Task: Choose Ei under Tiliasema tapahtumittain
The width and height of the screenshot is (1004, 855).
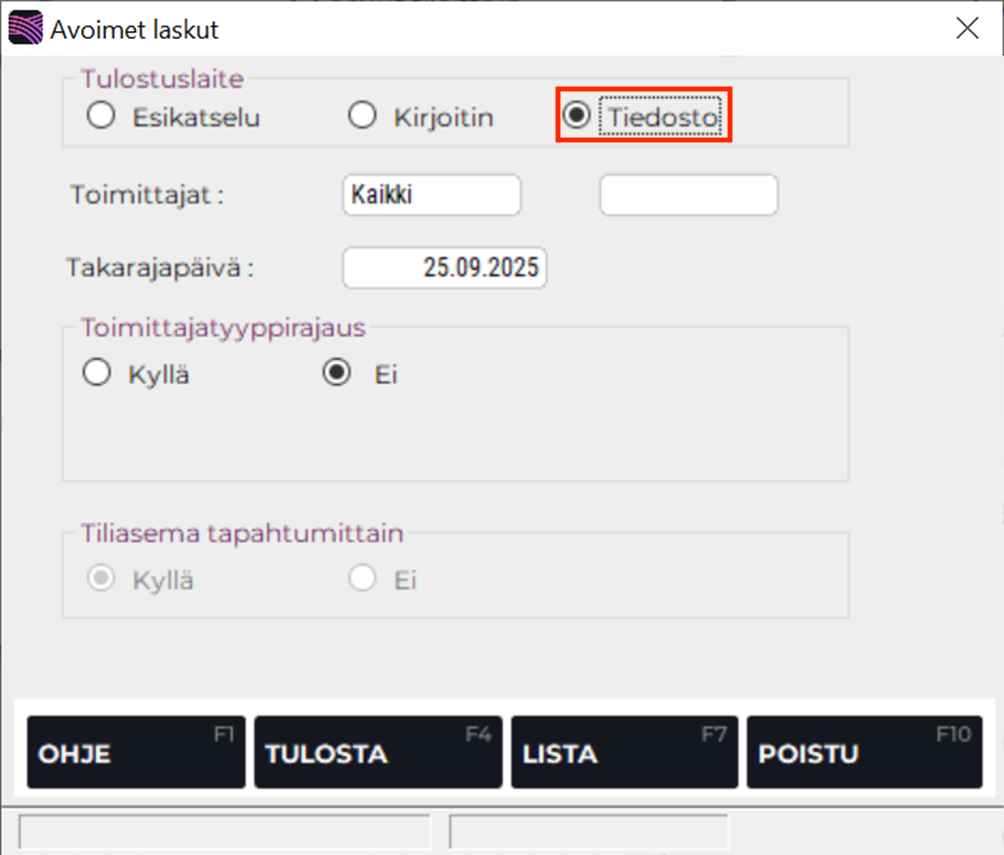Action: pyautogui.click(x=362, y=577)
